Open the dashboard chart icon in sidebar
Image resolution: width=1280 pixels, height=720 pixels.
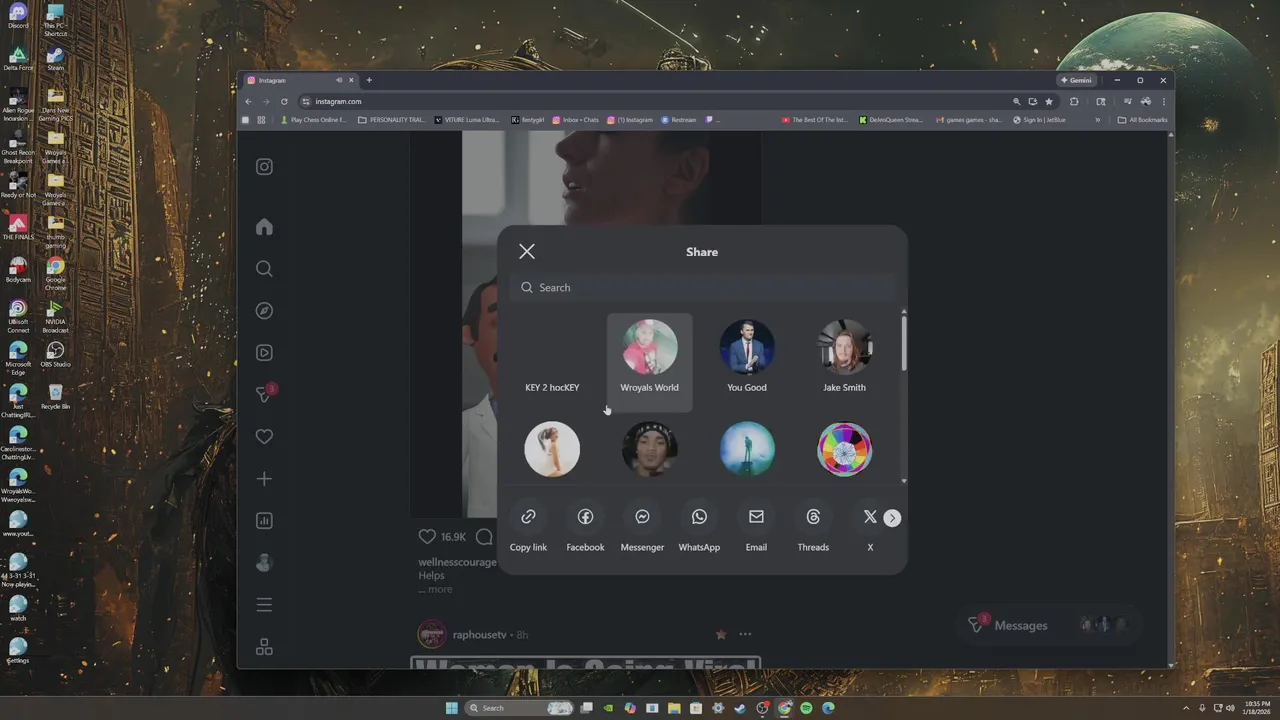(x=264, y=521)
